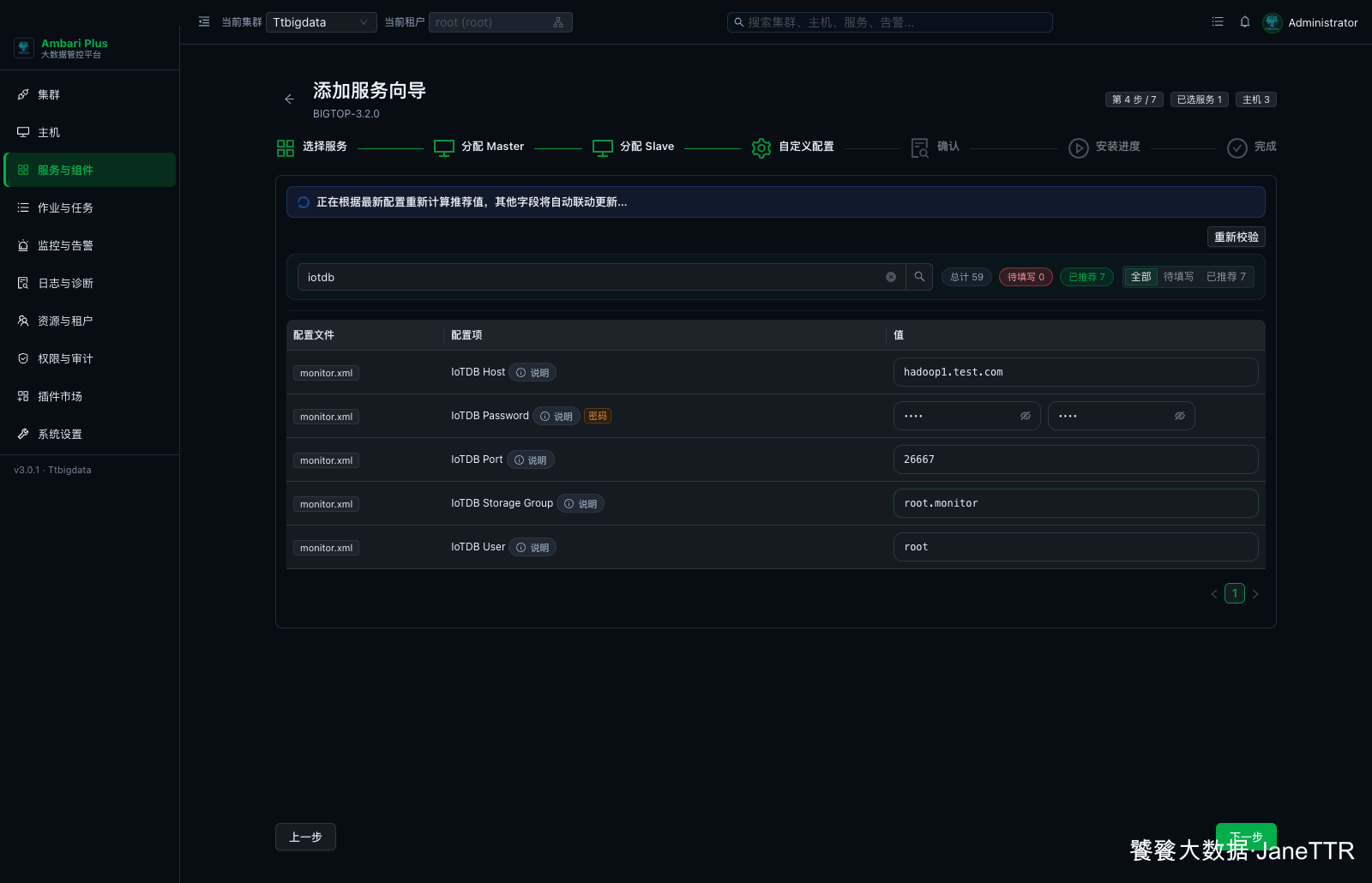Click the 权限与审计 shield icon
Image resolution: width=1372 pixels, height=883 pixels.
23,358
